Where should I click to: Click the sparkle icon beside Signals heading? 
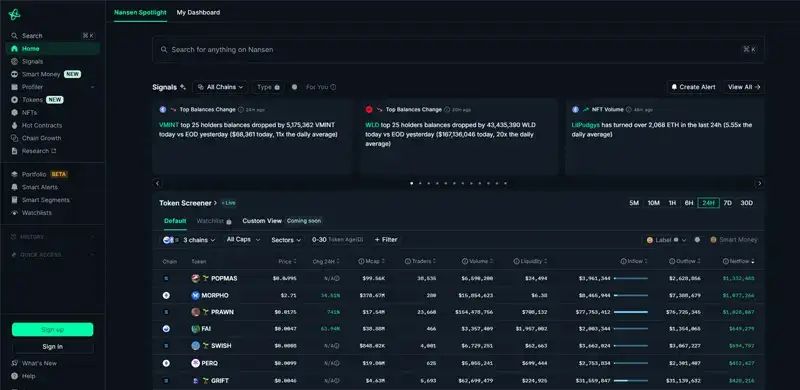[x=183, y=87]
